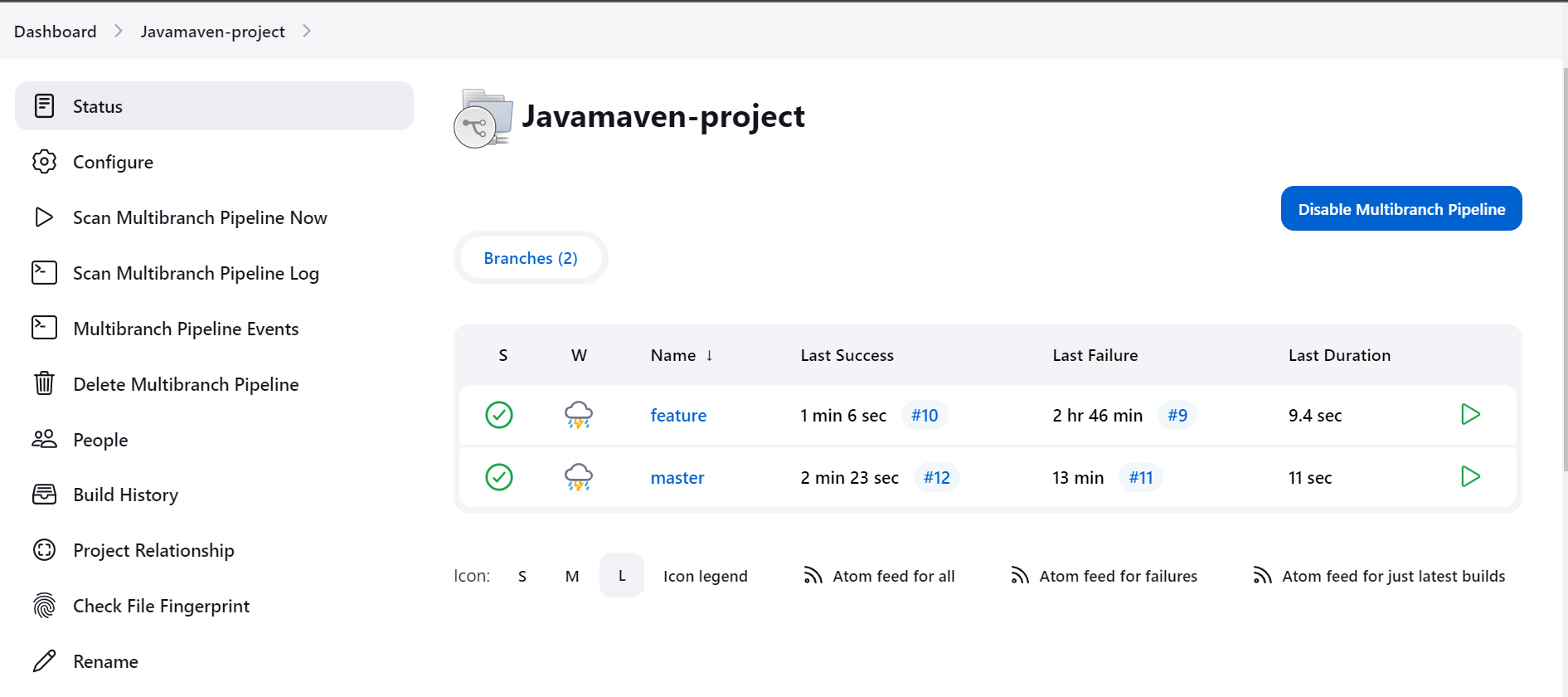Open Atom feed for just latest builds
Screen dimensions: 1568x697
(x=1394, y=576)
